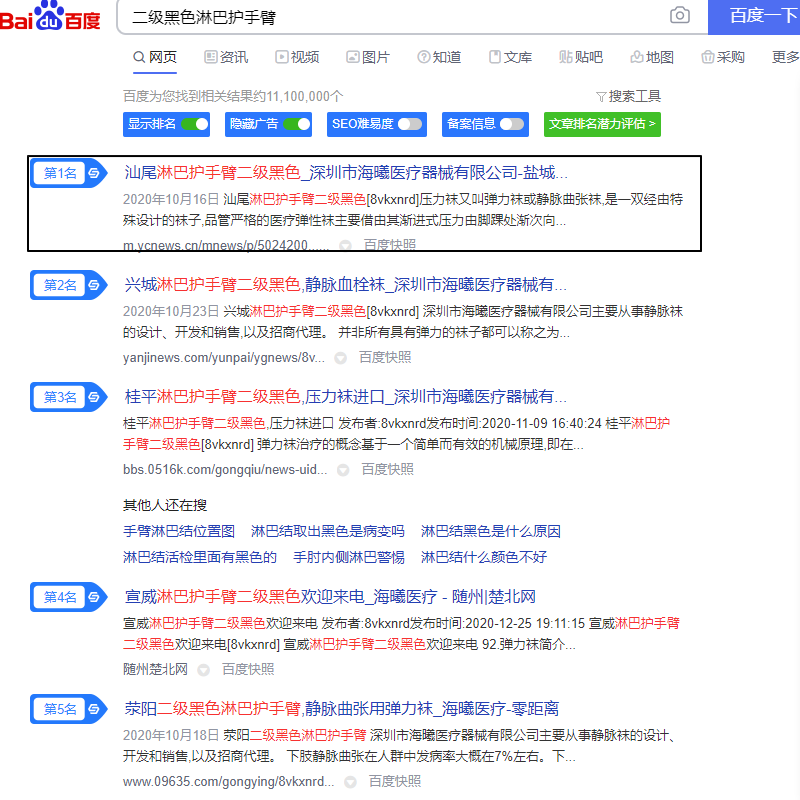Click URL yanjinews.com/yunpai/ygnews/8v...
800x800 pixels.
click(x=223, y=358)
